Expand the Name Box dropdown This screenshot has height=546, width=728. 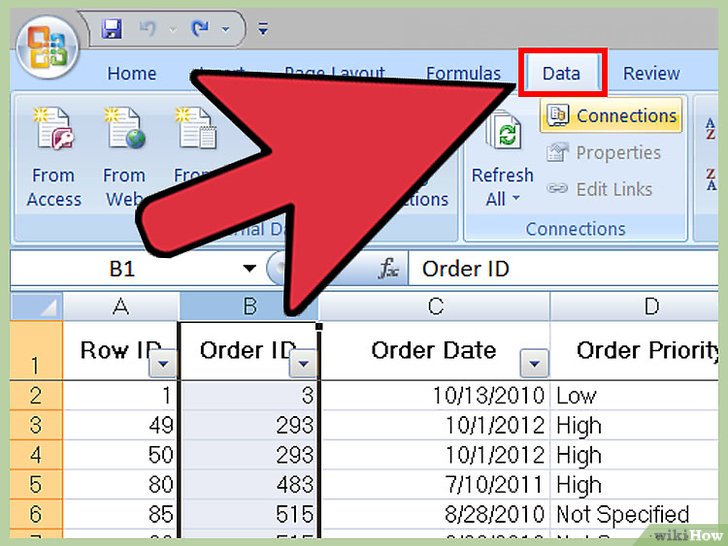tap(250, 268)
